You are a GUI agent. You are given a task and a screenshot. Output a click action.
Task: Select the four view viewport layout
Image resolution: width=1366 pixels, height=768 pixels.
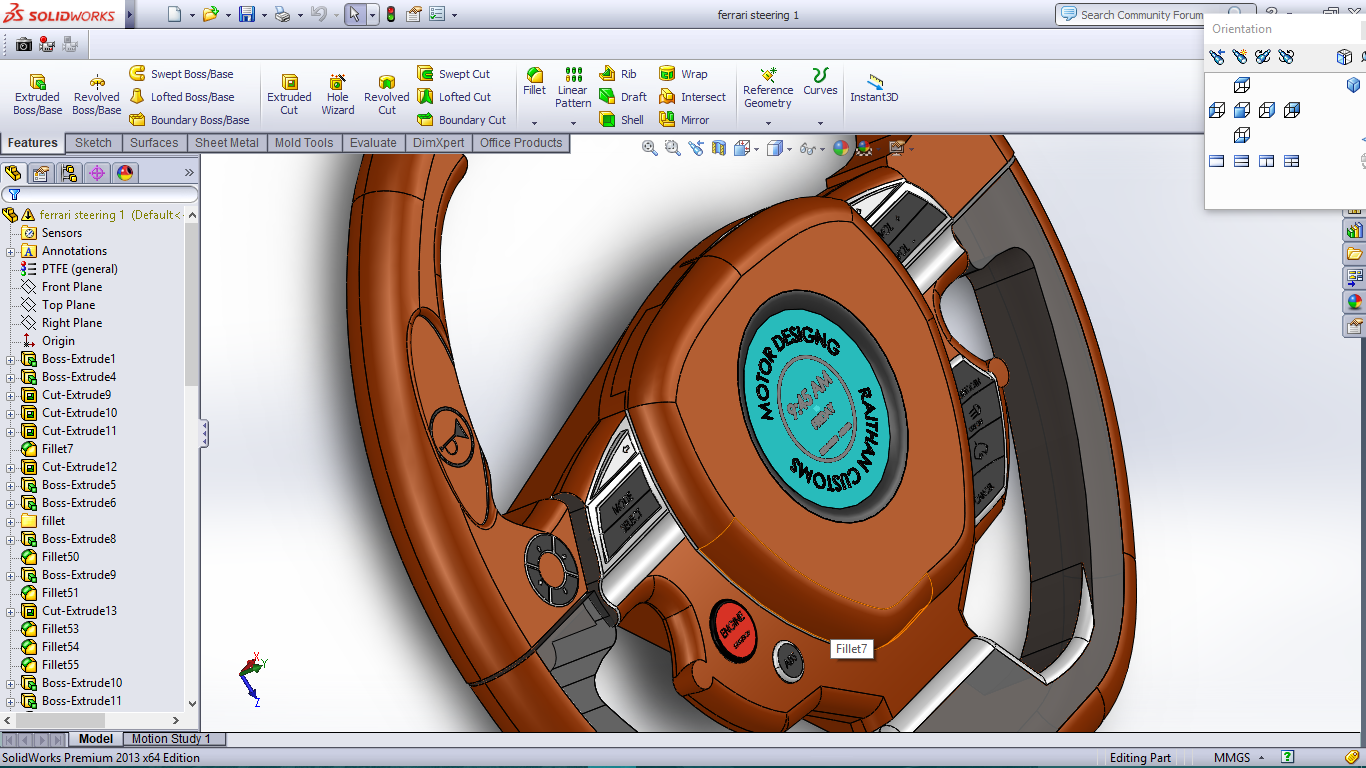(x=1291, y=161)
